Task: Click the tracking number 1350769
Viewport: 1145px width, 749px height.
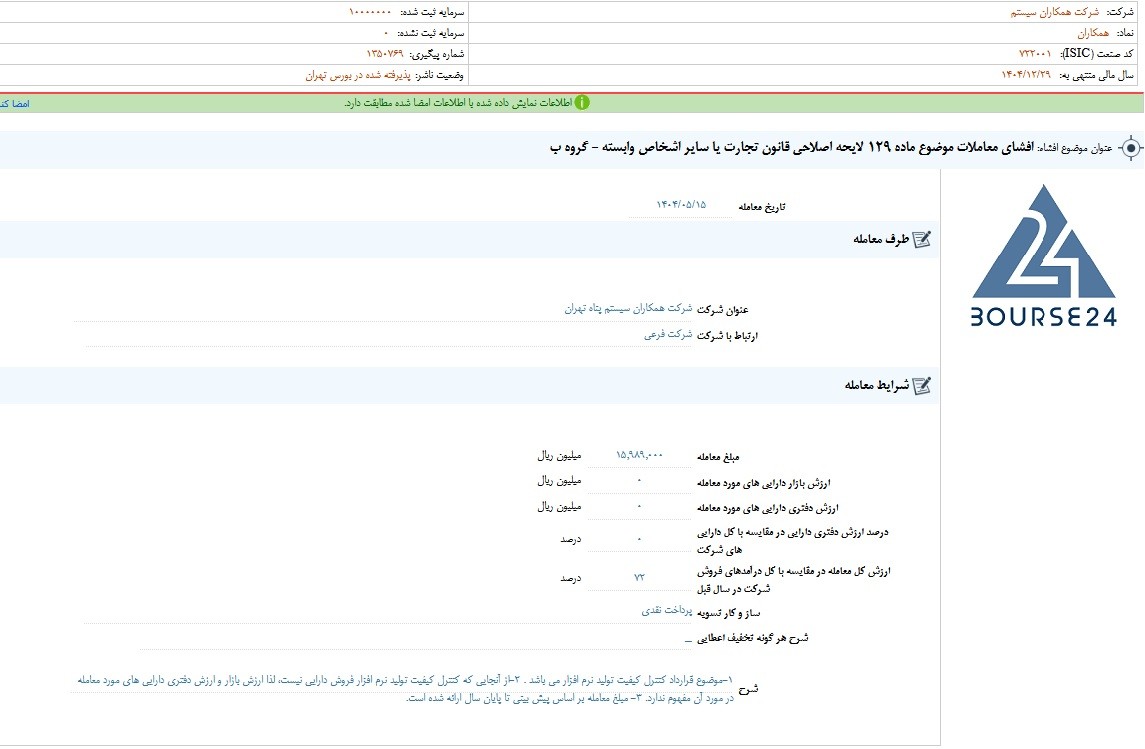Action: [x=385, y=54]
